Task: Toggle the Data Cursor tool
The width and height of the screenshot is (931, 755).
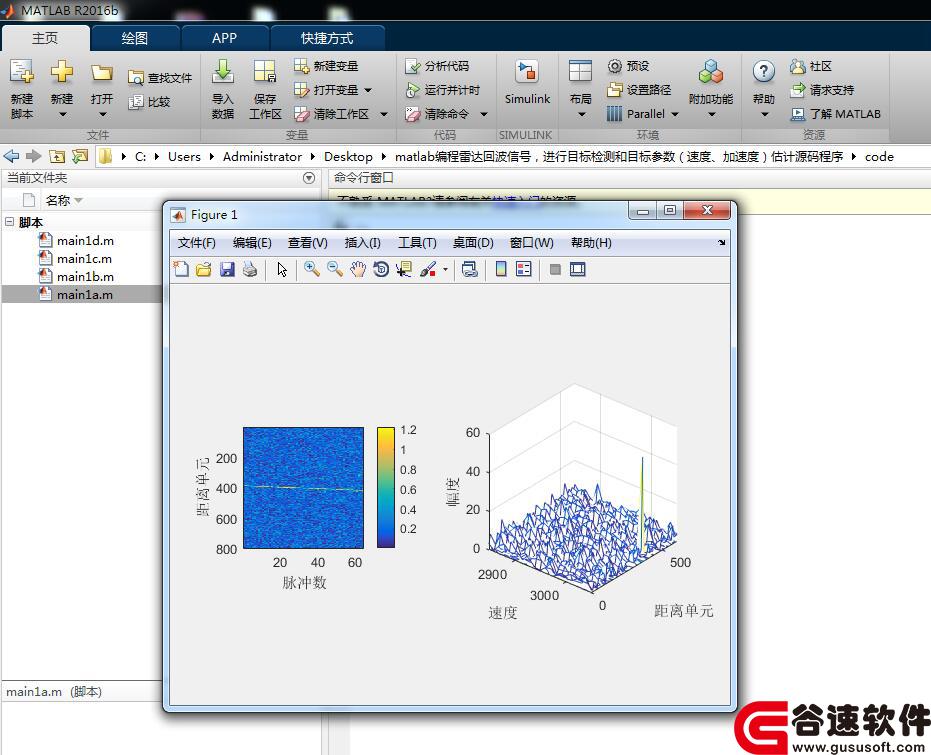Action: click(x=404, y=269)
